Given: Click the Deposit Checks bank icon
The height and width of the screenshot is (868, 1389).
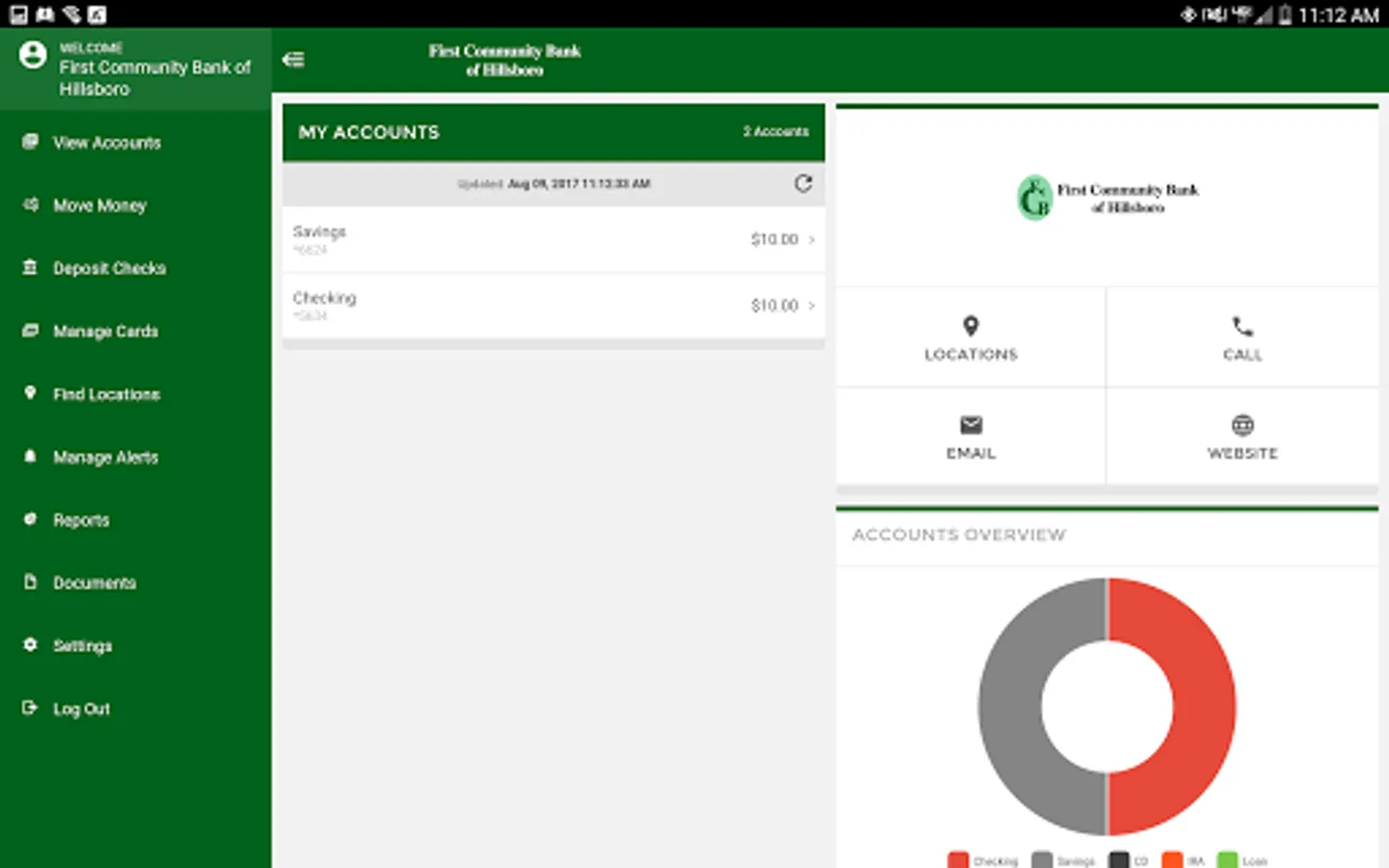Looking at the screenshot, I should 30,267.
